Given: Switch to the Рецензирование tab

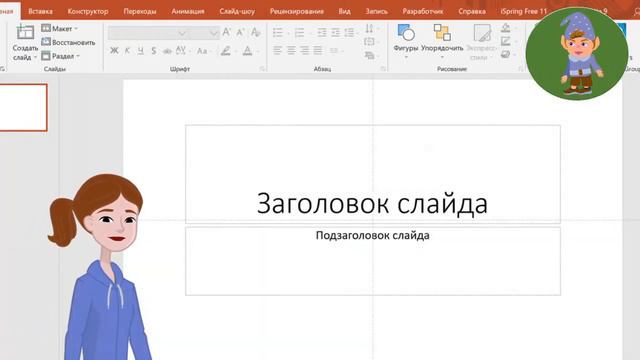Looking at the screenshot, I should (297, 11).
